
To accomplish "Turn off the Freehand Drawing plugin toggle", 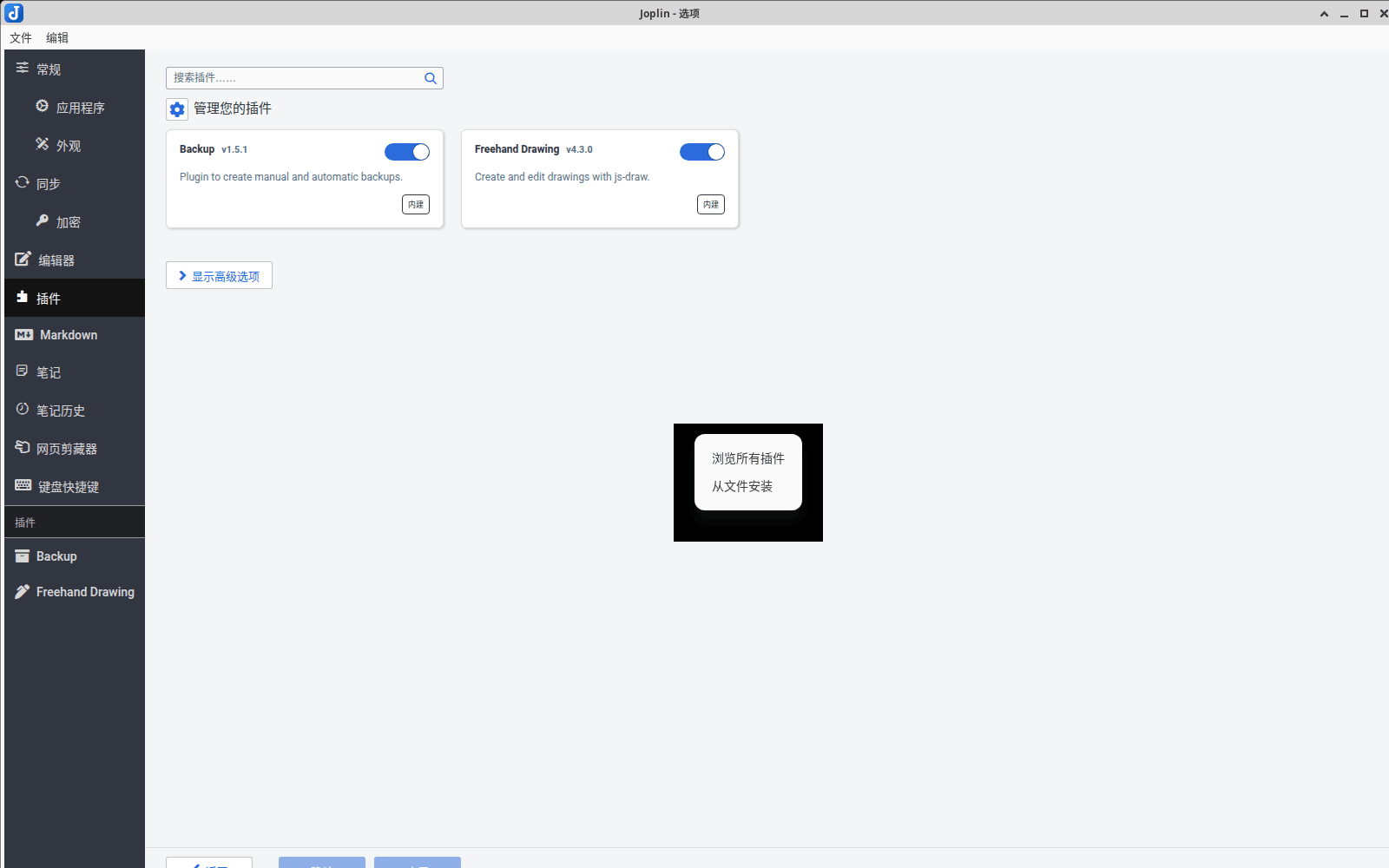I will (x=702, y=152).
